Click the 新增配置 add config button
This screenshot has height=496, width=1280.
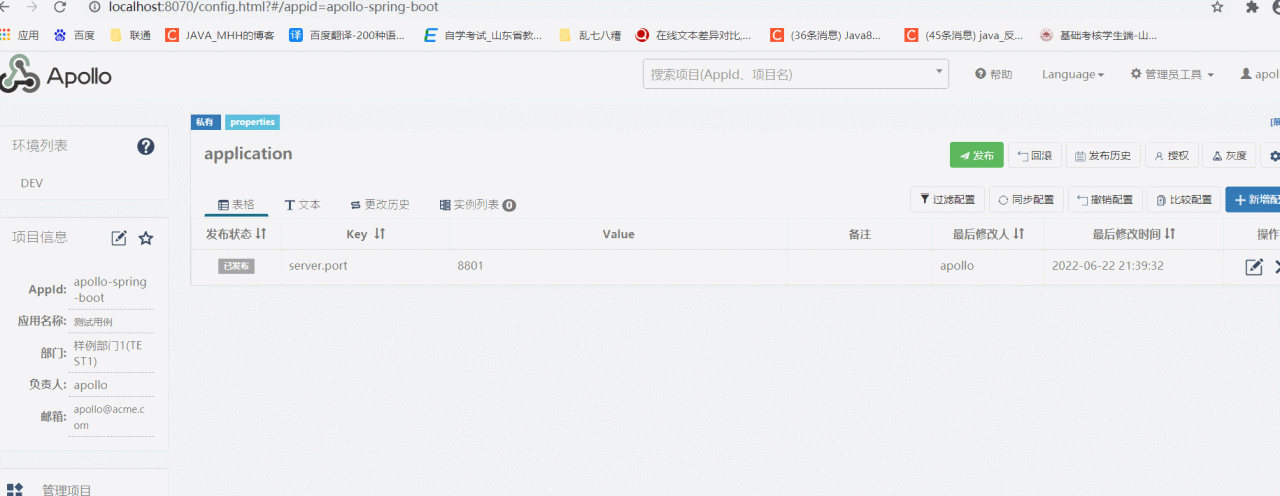[1253, 200]
